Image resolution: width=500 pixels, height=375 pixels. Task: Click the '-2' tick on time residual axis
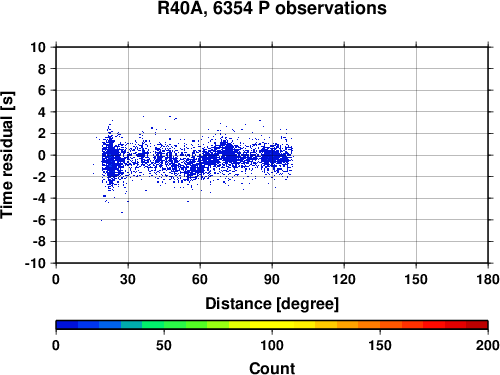pyautogui.click(x=39, y=177)
